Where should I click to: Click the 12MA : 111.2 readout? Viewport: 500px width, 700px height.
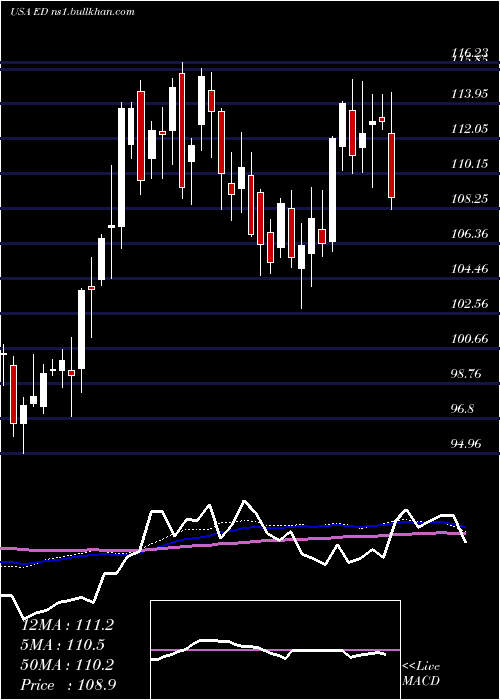tap(67, 625)
